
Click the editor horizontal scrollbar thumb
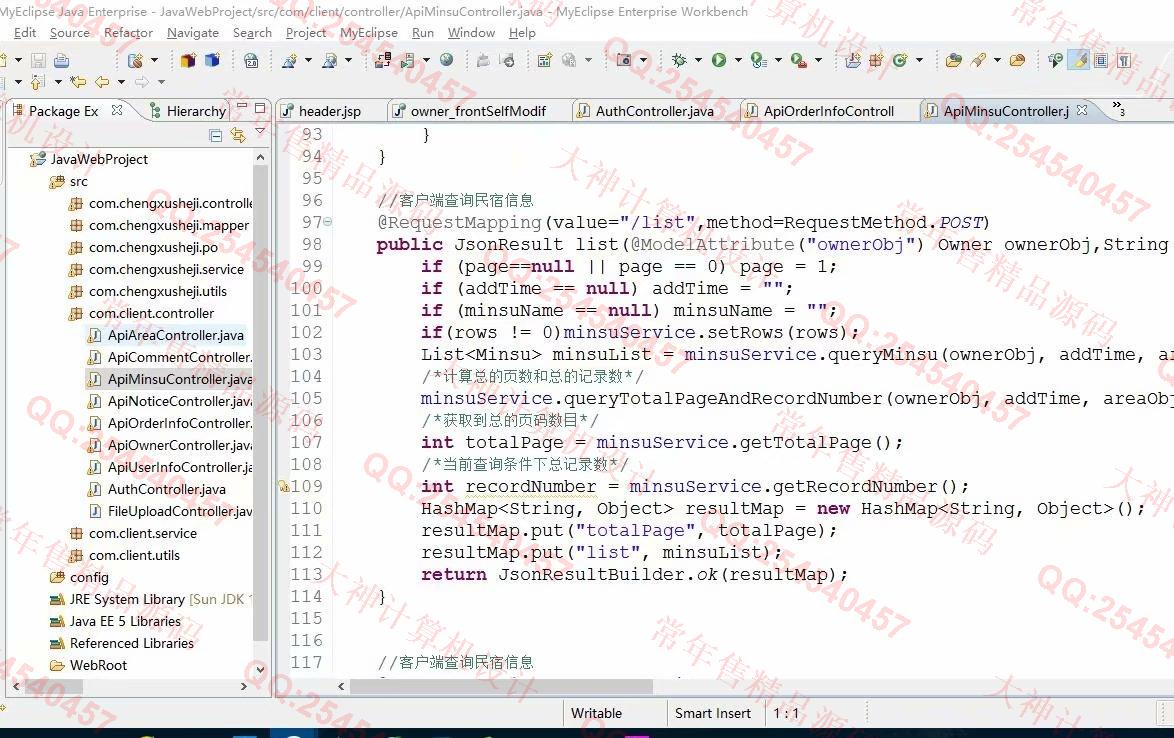[x=502, y=686]
